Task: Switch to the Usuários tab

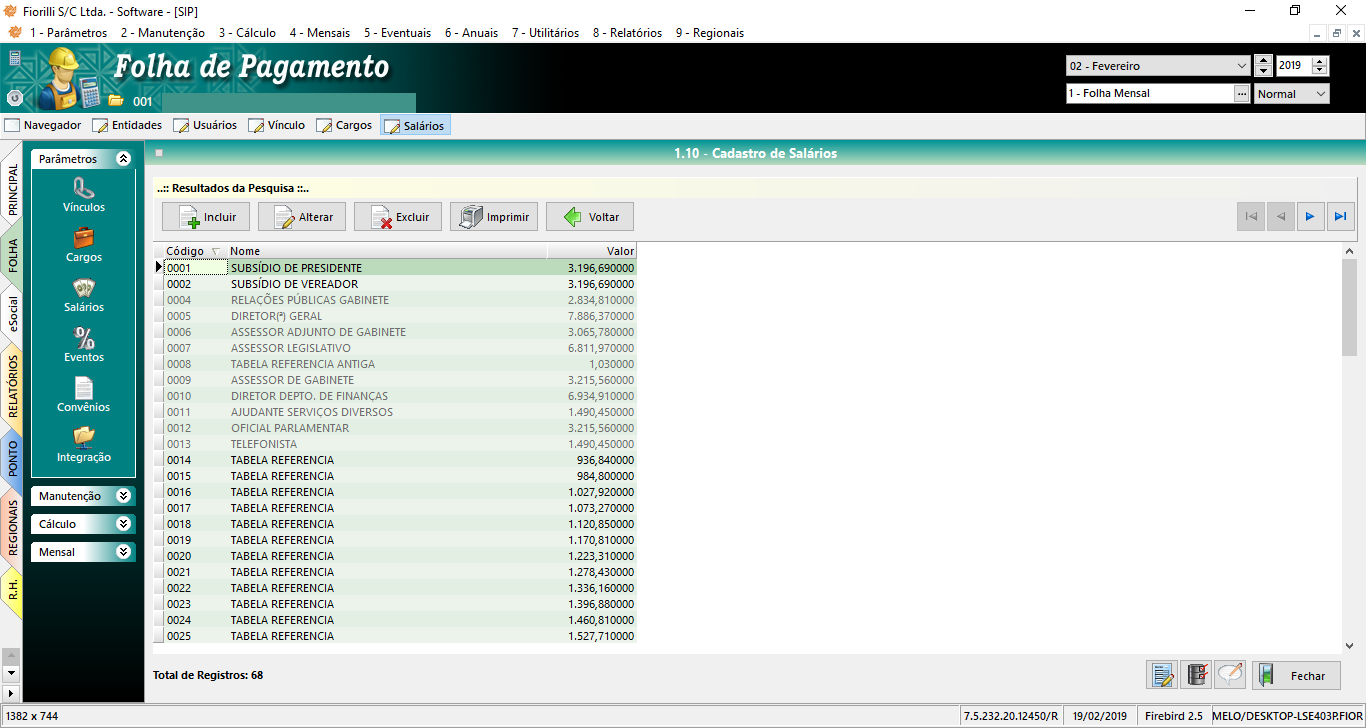Action: click(205, 126)
